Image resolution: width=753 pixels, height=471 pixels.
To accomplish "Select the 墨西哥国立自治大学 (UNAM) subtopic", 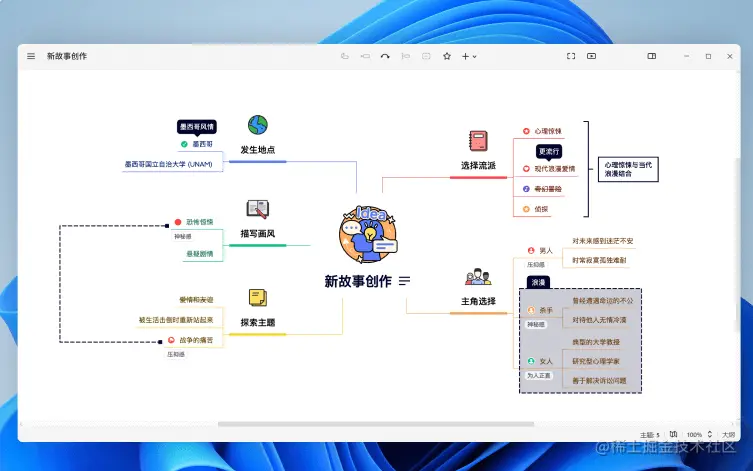I will [x=169, y=164].
